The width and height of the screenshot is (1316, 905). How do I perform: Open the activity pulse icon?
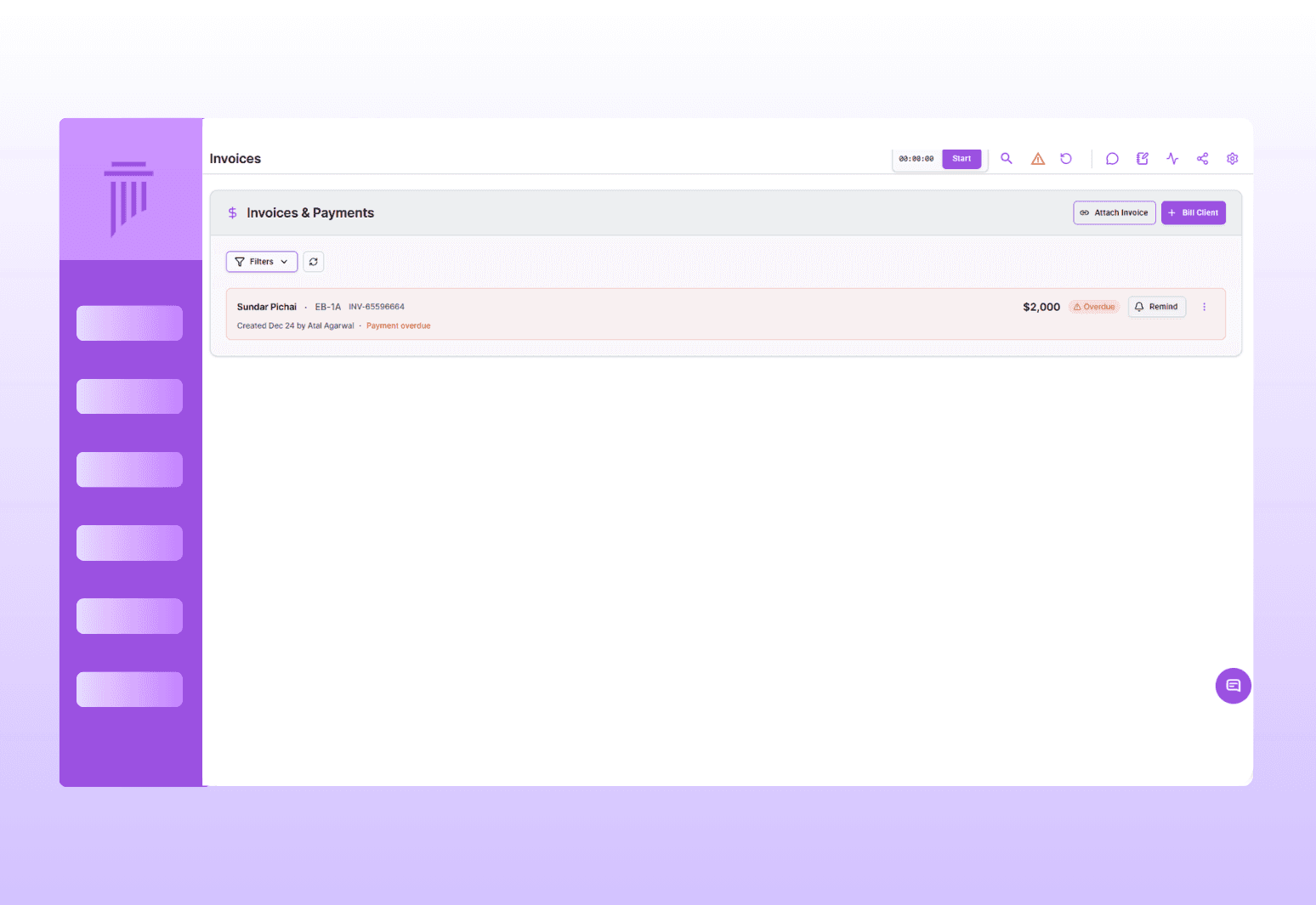click(1172, 159)
